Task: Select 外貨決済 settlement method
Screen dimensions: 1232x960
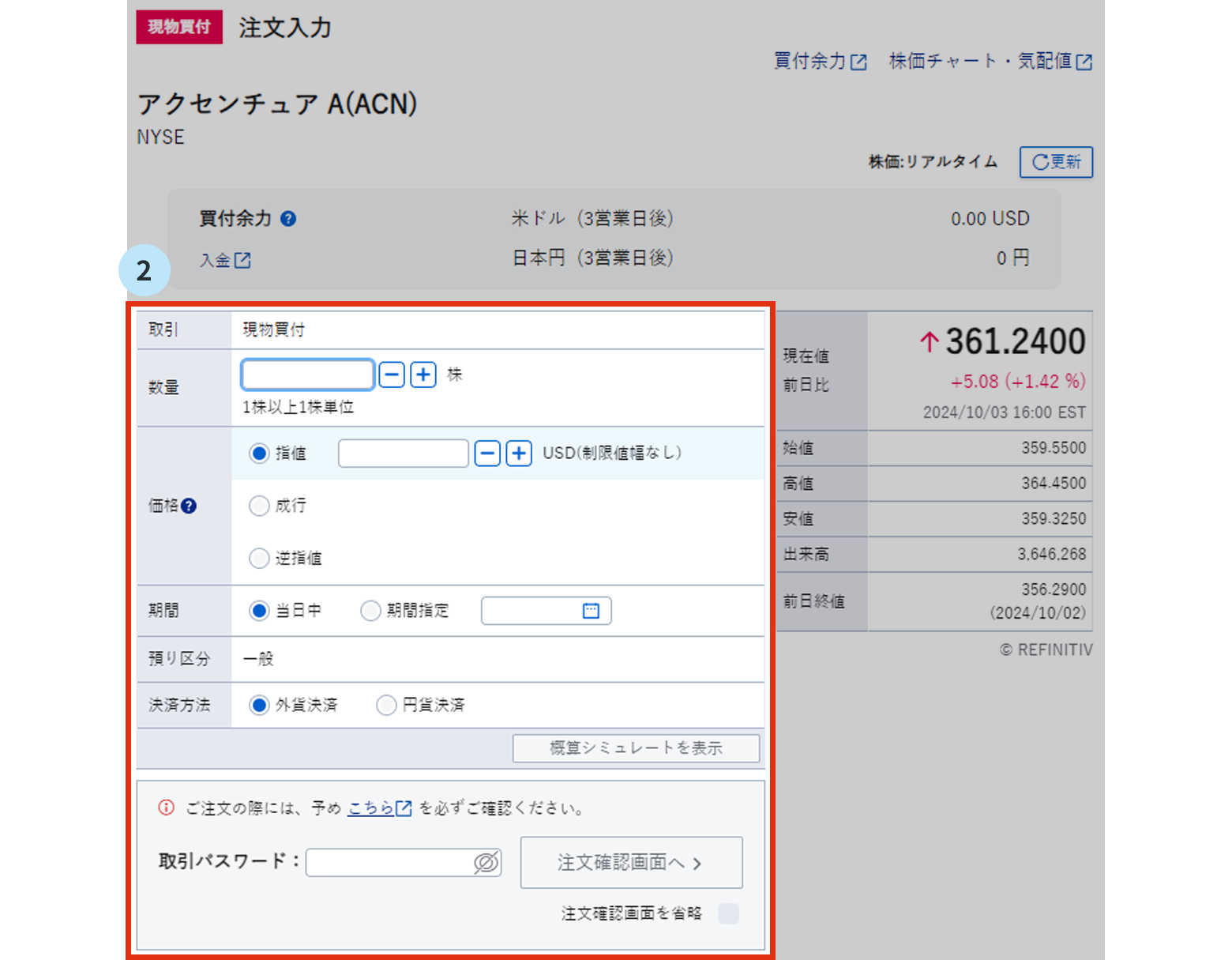Action: 259,705
